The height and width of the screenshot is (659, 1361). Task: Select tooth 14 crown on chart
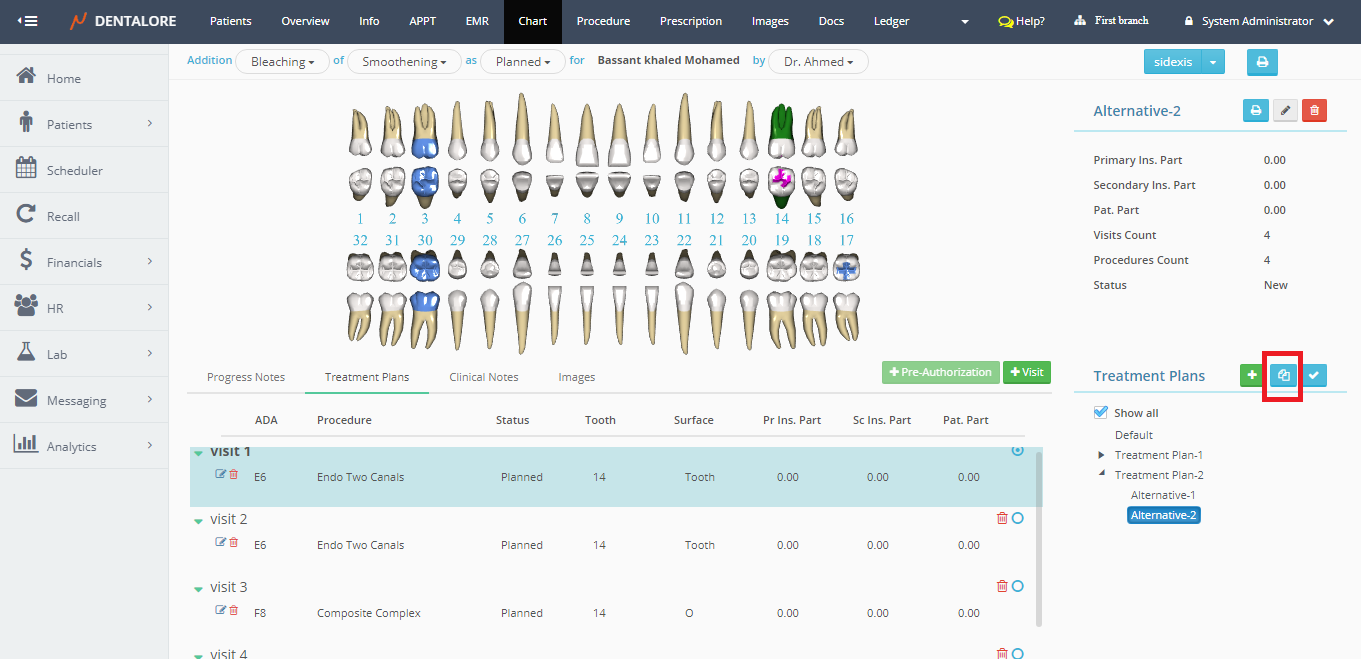click(x=782, y=180)
